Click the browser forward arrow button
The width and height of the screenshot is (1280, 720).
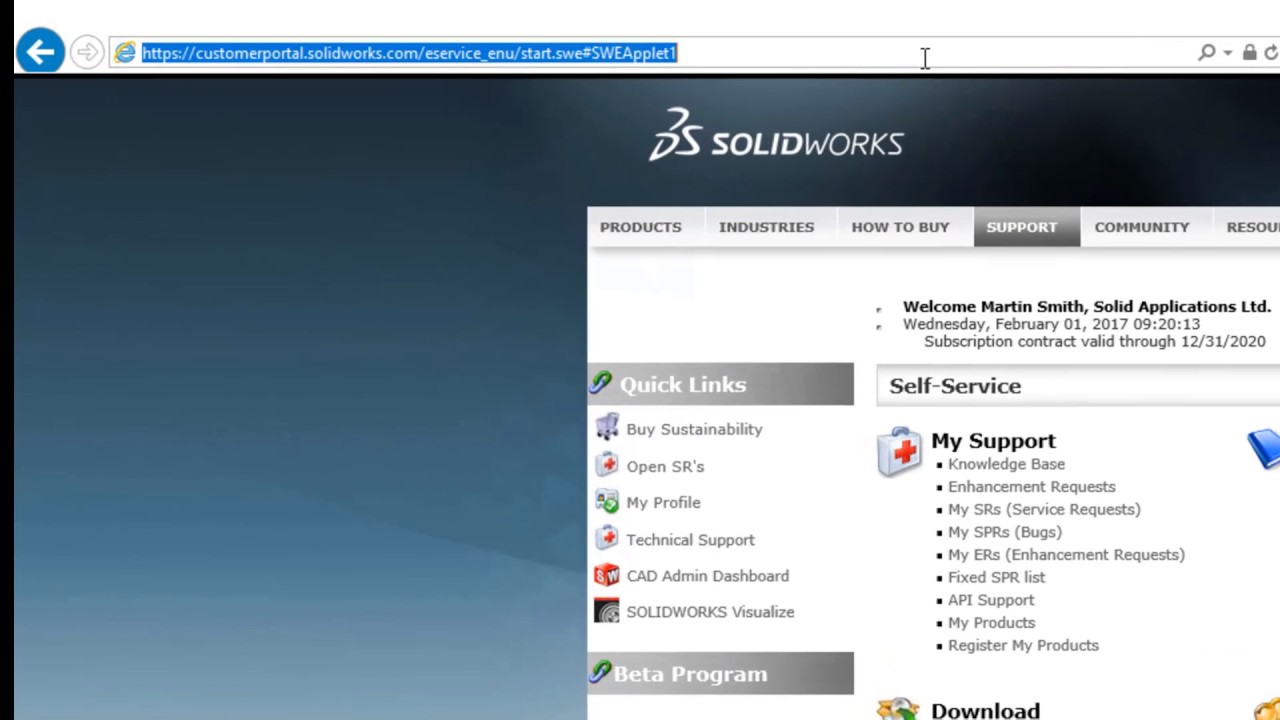pos(87,52)
